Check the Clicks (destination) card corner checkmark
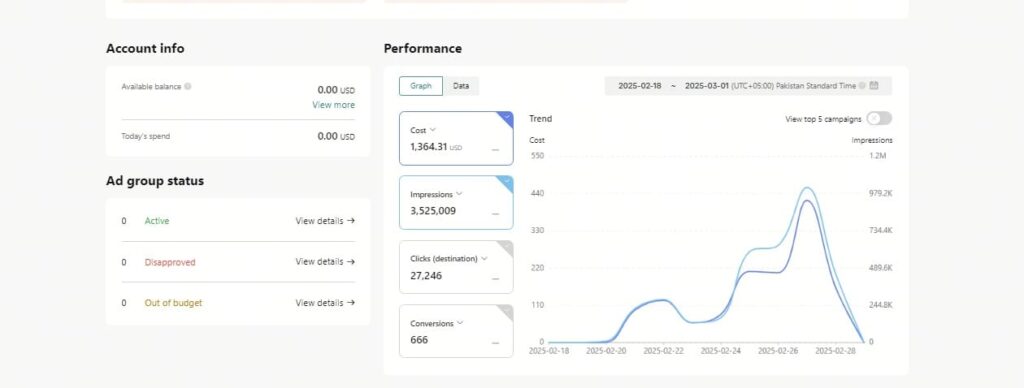1024x388 pixels. click(506, 246)
